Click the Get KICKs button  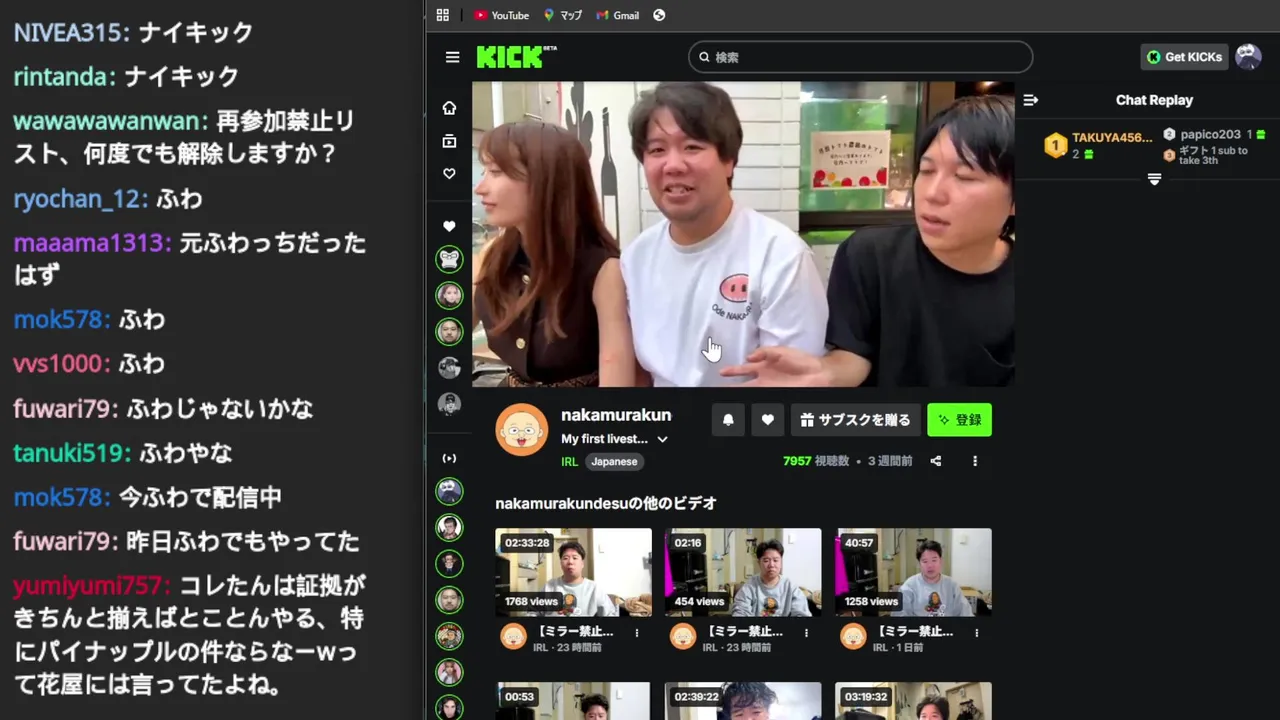pyautogui.click(x=1184, y=57)
